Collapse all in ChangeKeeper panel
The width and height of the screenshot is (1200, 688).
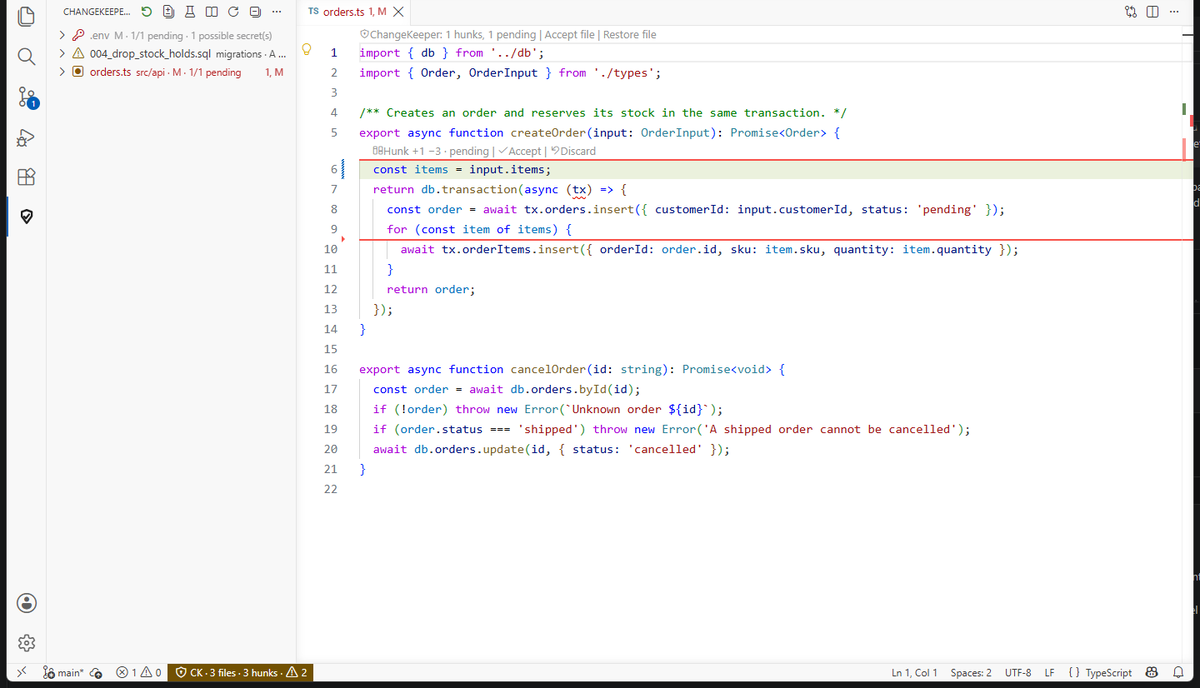click(x=254, y=12)
